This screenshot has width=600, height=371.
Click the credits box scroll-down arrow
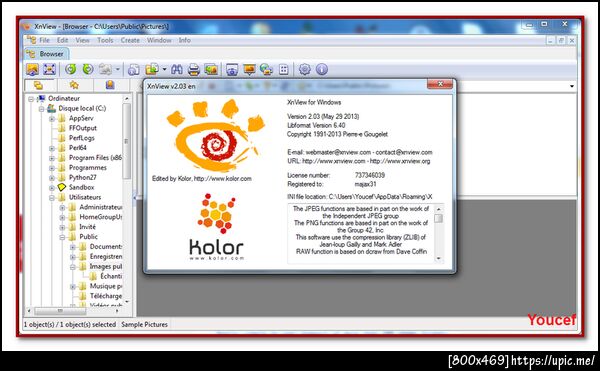click(439, 259)
